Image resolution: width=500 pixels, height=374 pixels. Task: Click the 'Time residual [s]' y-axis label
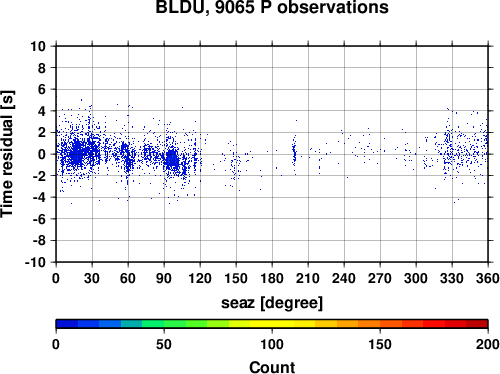coord(7,154)
